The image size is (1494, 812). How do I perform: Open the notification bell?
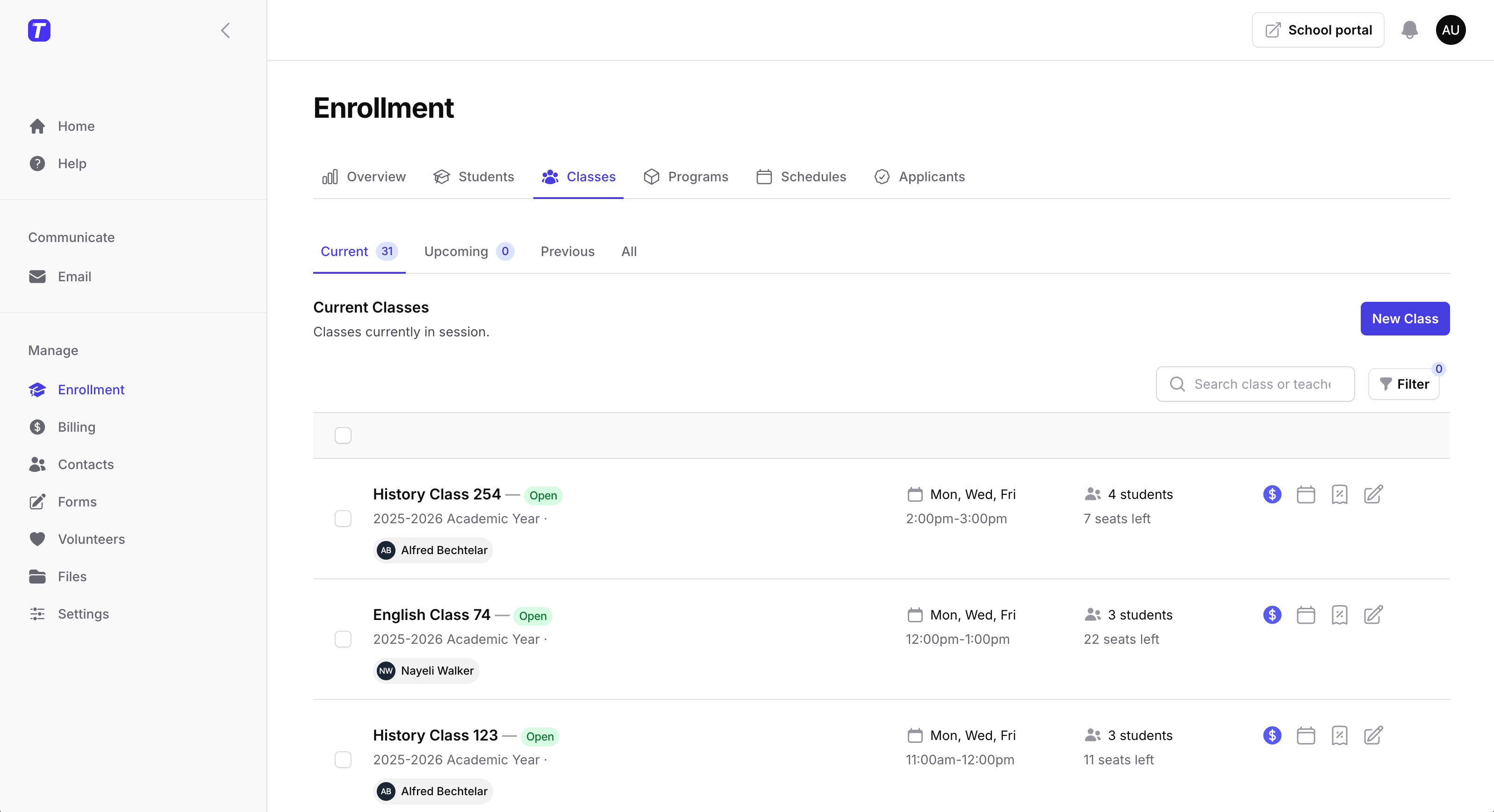coord(1409,30)
